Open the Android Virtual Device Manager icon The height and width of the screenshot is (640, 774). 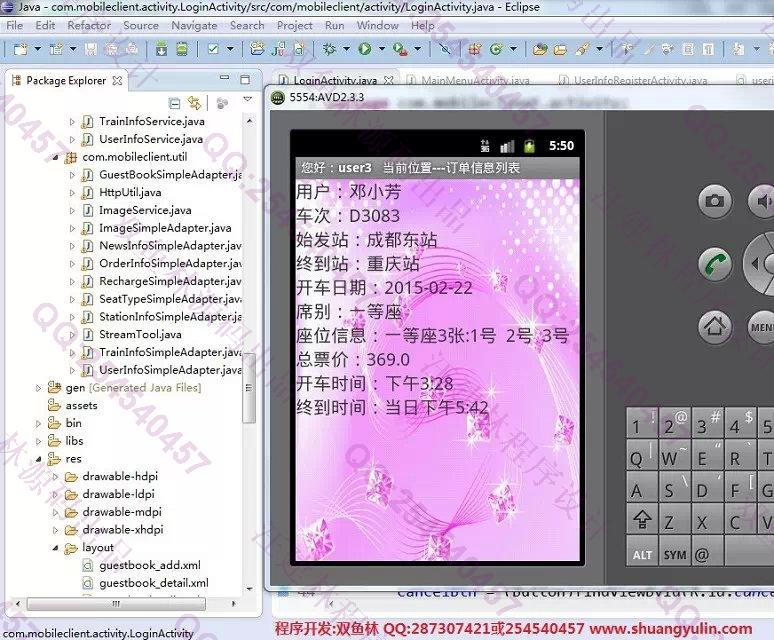(x=182, y=49)
